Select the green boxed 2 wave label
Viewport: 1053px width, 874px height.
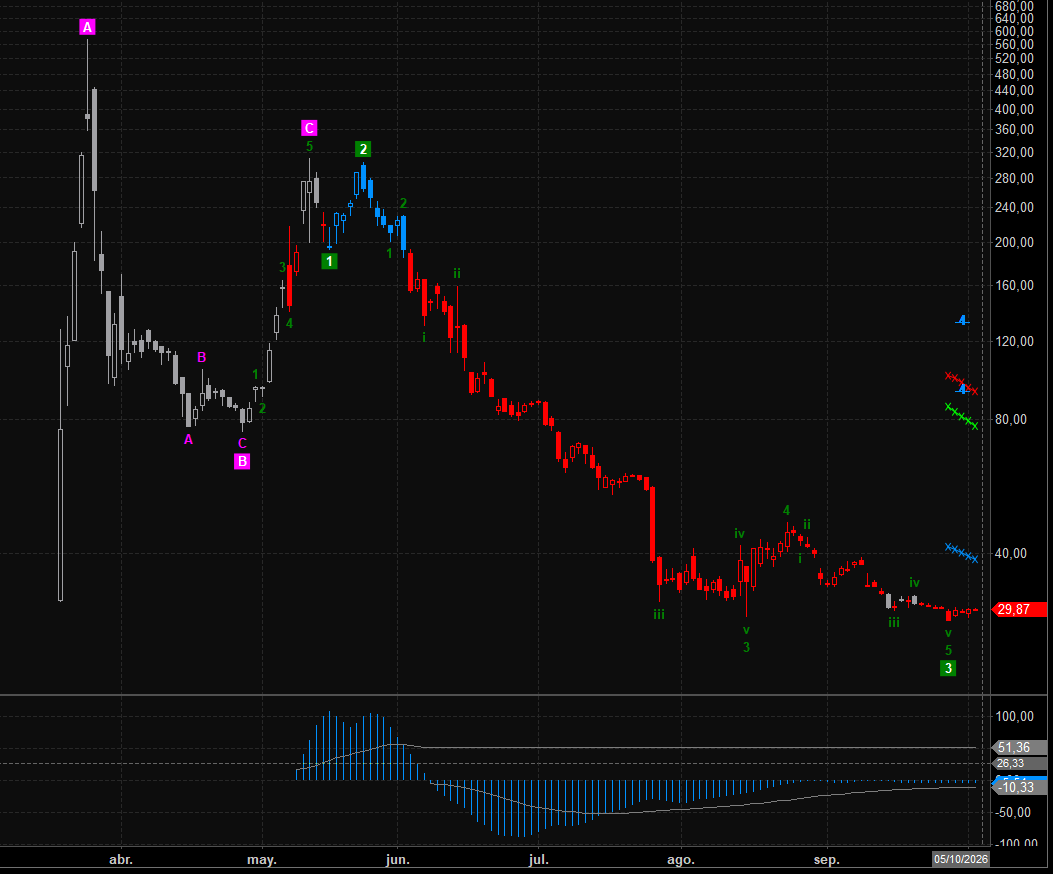click(363, 149)
